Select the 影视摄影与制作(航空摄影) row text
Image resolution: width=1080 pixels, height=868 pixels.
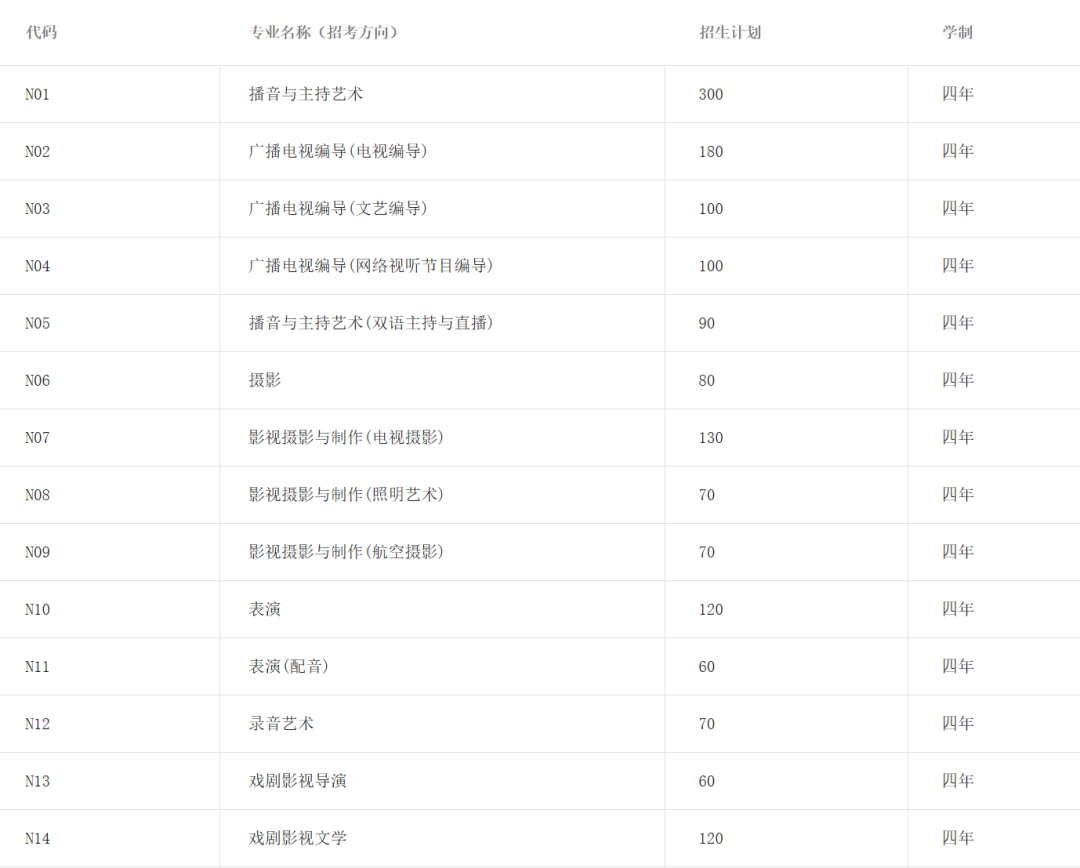click(x=346, y=552)
